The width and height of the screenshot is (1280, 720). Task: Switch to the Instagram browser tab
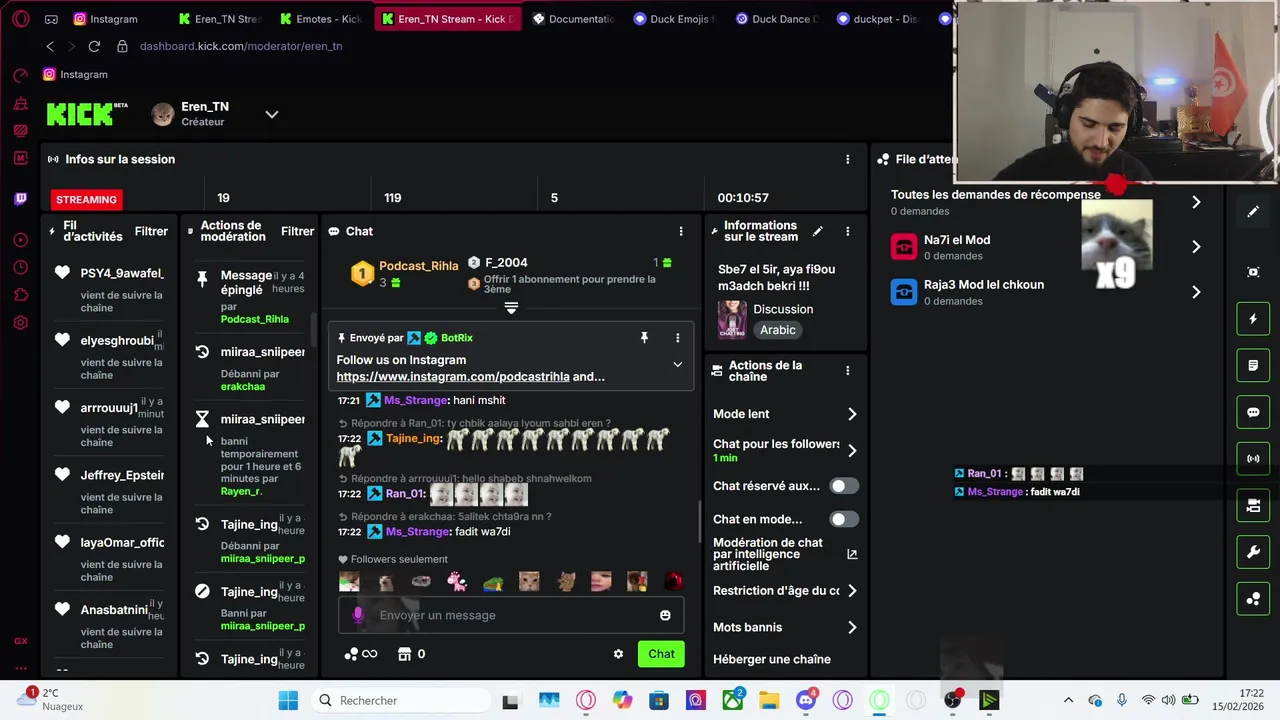point(113,19)
